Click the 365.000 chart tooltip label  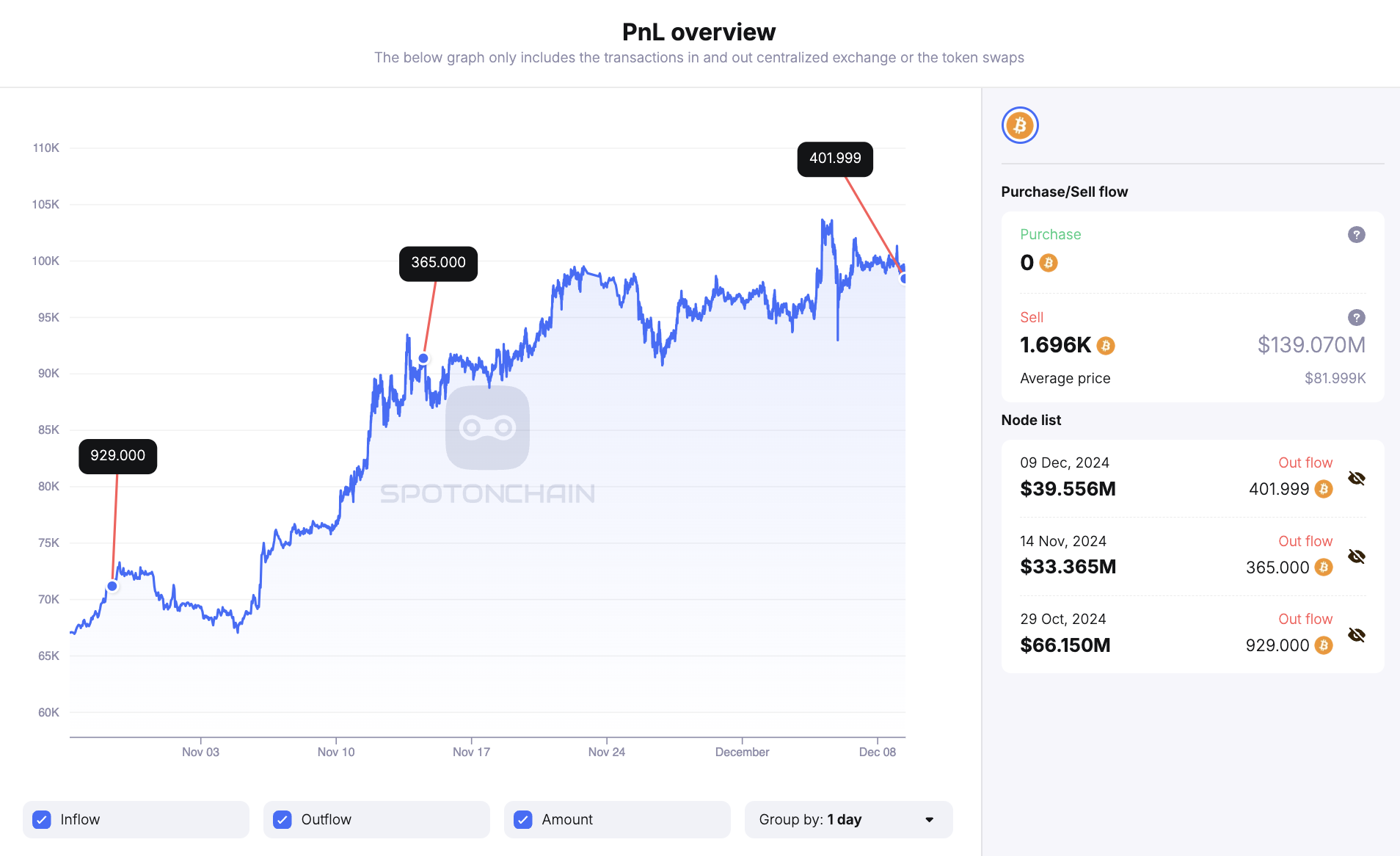point(438,263)
